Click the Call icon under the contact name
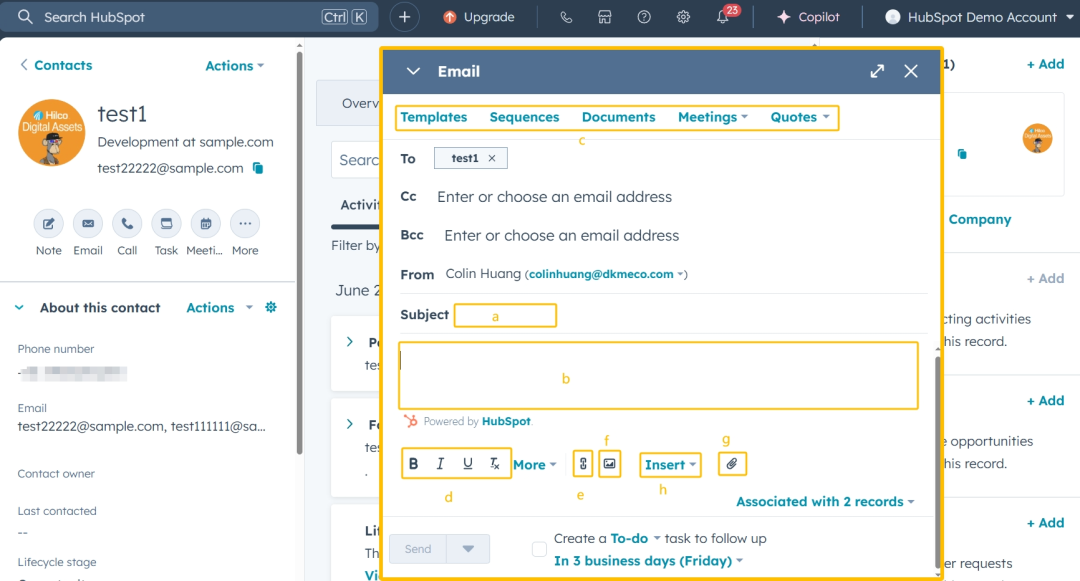The image size is (1080, 581). 127,224
